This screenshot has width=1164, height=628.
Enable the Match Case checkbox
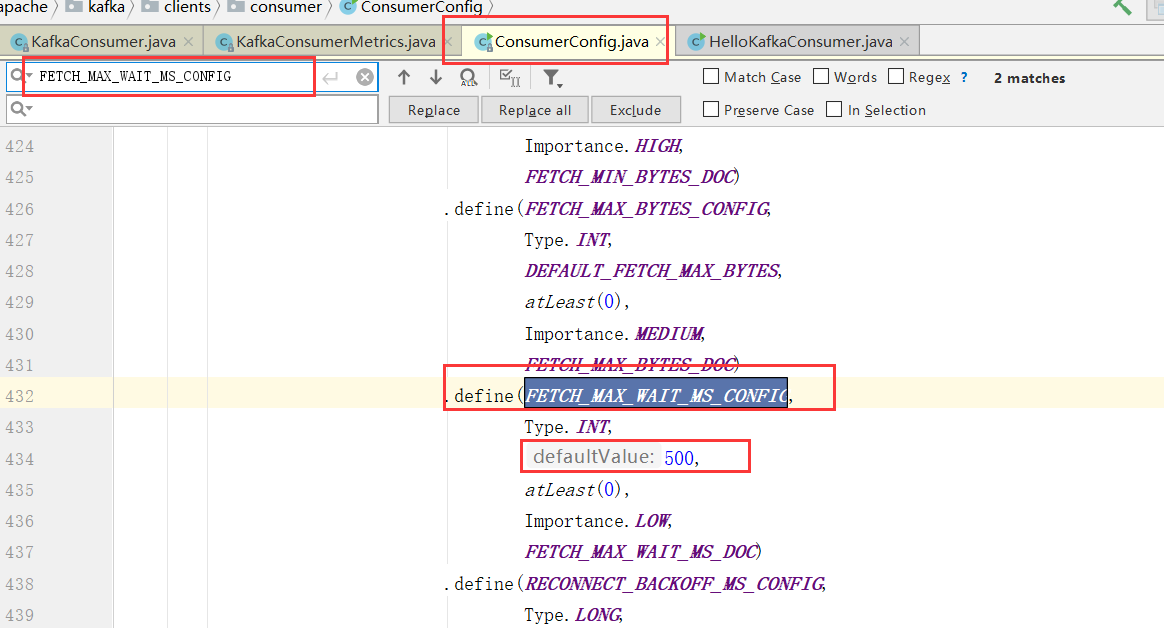coord(711,76)
